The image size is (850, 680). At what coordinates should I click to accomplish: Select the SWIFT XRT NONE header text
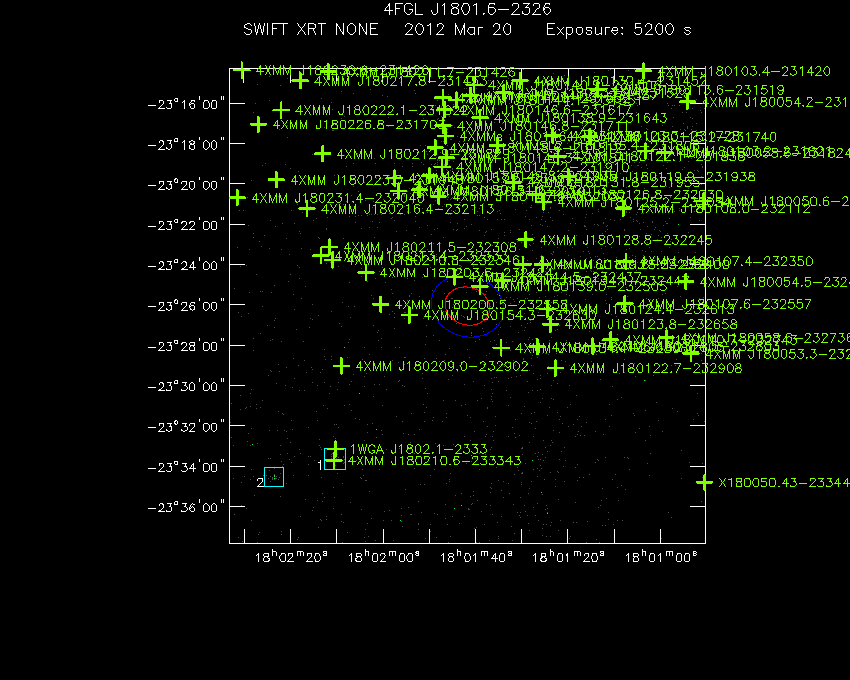point(311,29)
